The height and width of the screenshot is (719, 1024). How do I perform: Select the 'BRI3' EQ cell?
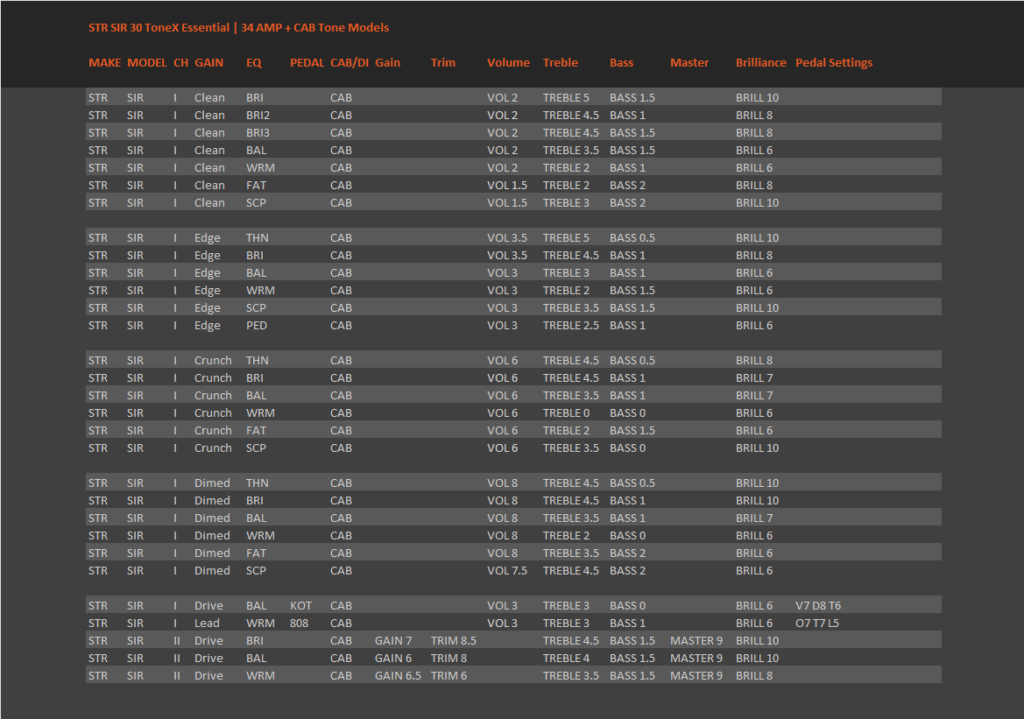[258, 133]
